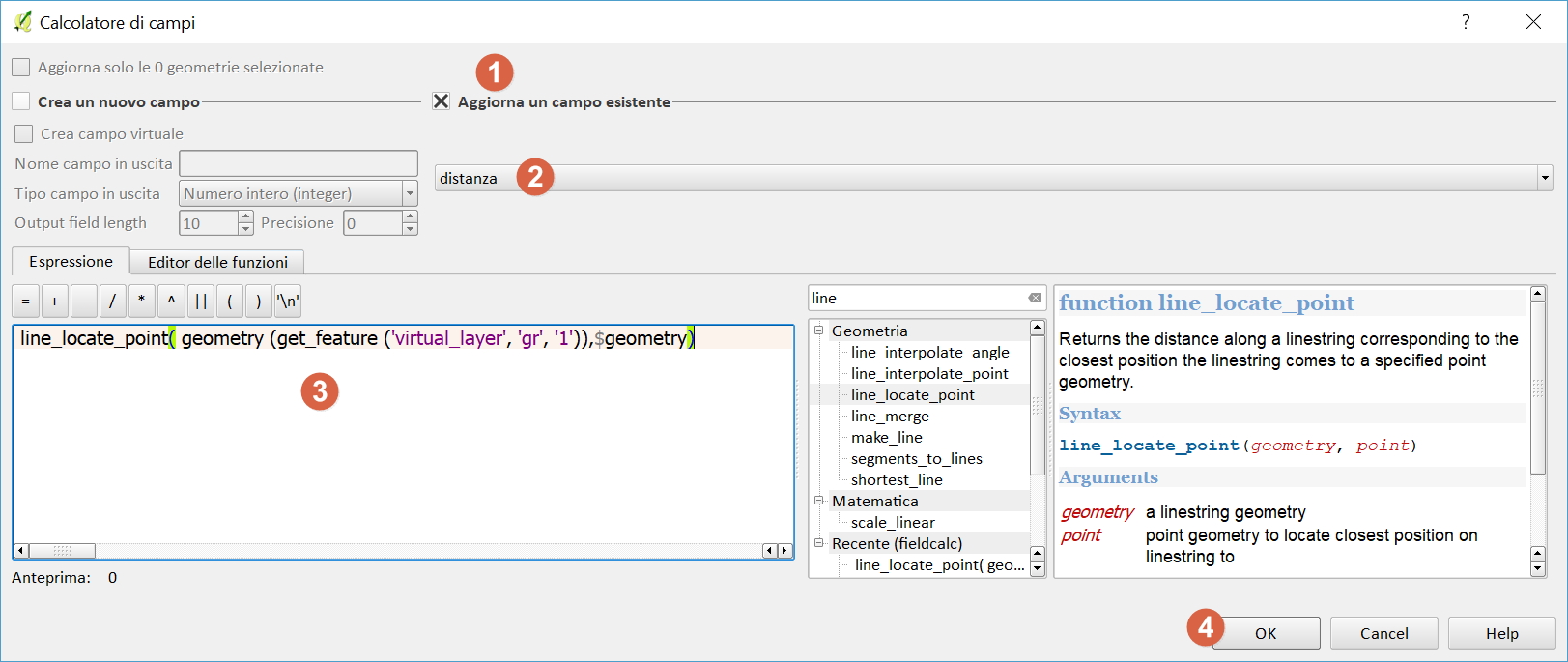Enable 'Crea un nuovo campo' checkbox
The image size is (1568, 662).
click(x=21, y=101)
